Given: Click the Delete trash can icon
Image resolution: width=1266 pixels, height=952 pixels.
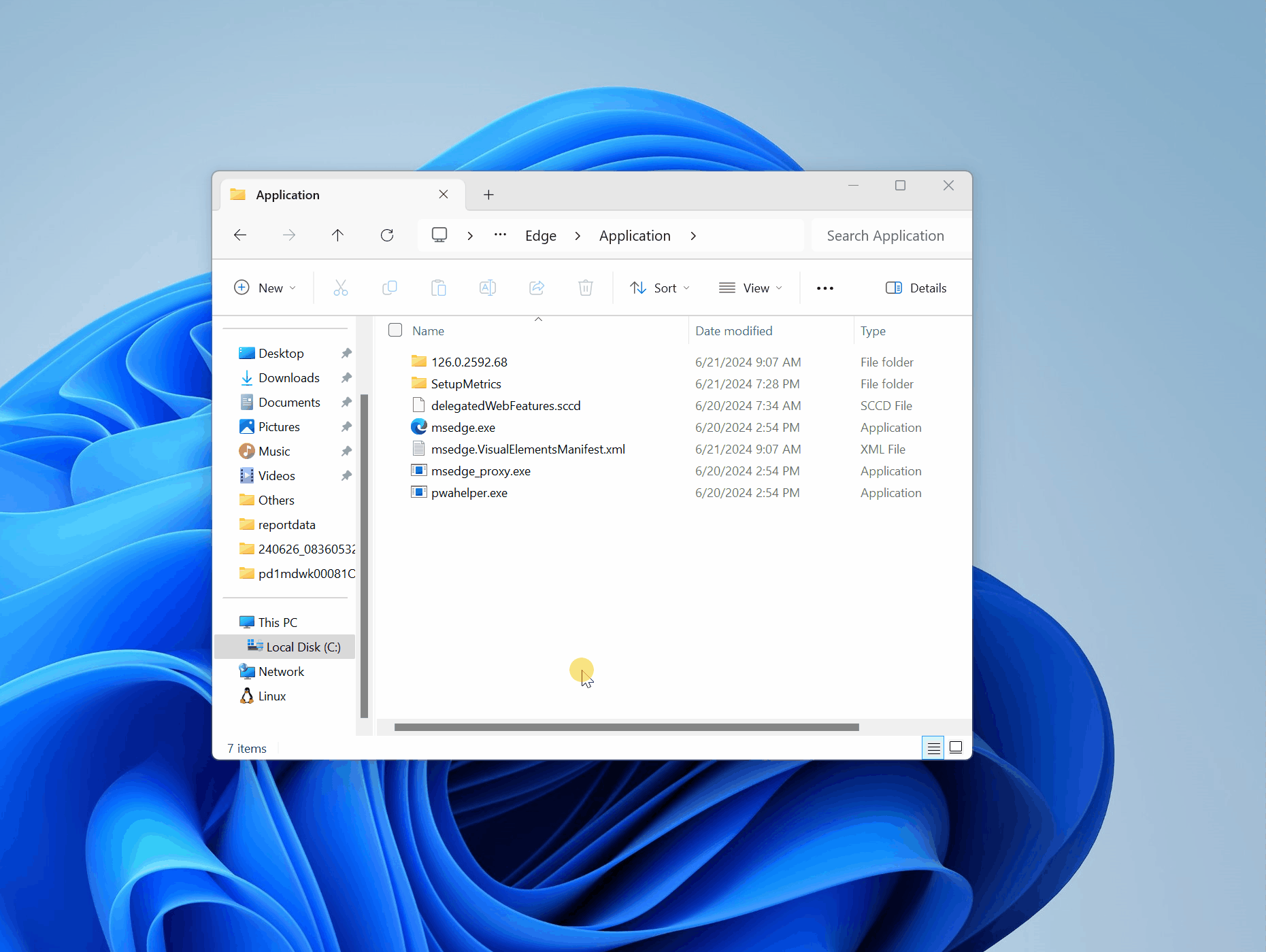Looking at the screenshot, I should pyautogui.click(x=586, y=288).
